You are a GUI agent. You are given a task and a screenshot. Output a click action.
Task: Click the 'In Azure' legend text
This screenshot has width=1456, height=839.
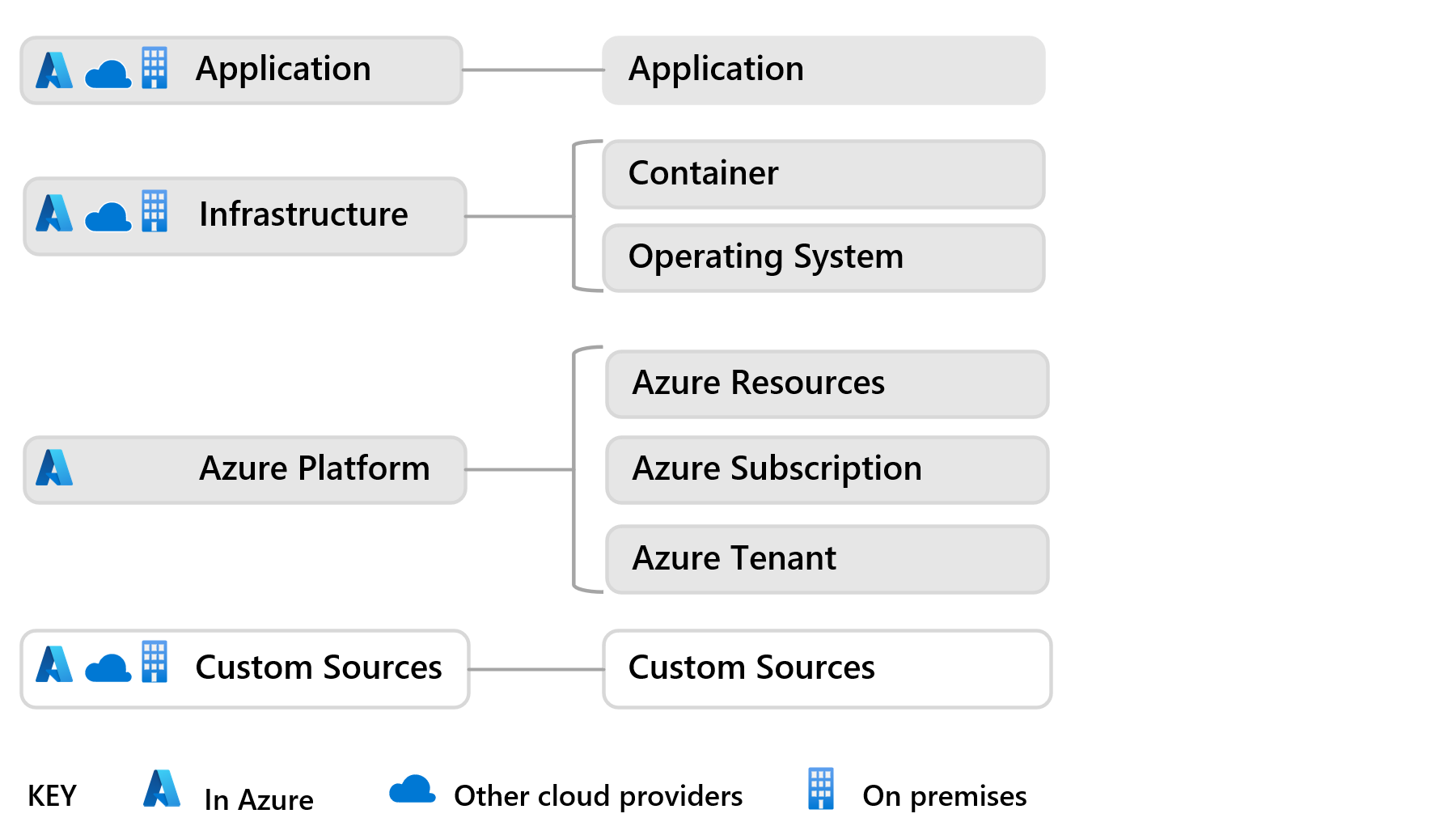tap(259, 800)
